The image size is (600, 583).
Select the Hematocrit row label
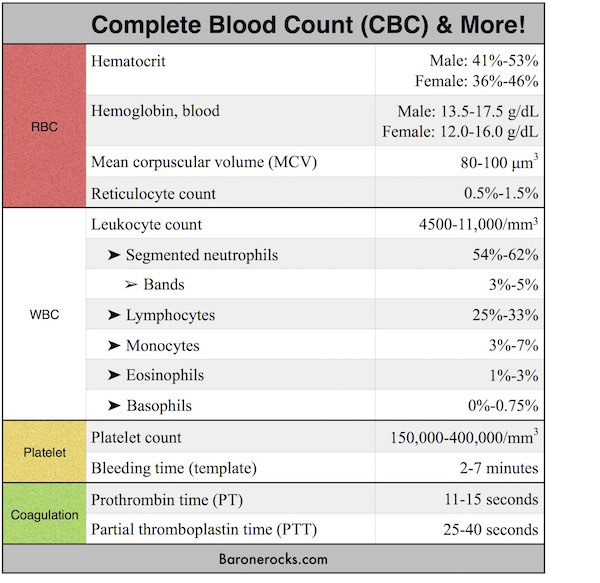[x=128, y=61]
